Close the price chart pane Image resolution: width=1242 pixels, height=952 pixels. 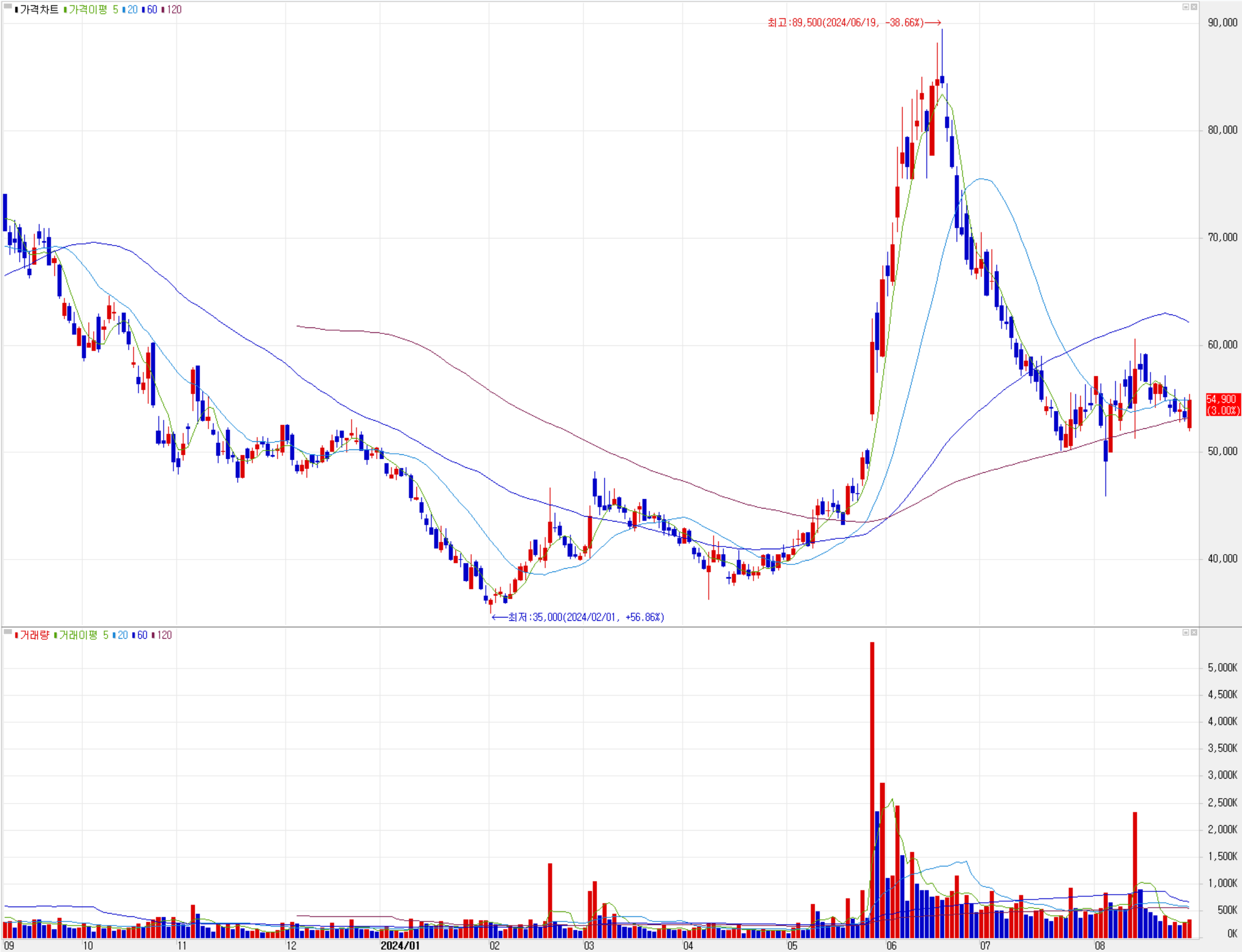click(1194, 7)
